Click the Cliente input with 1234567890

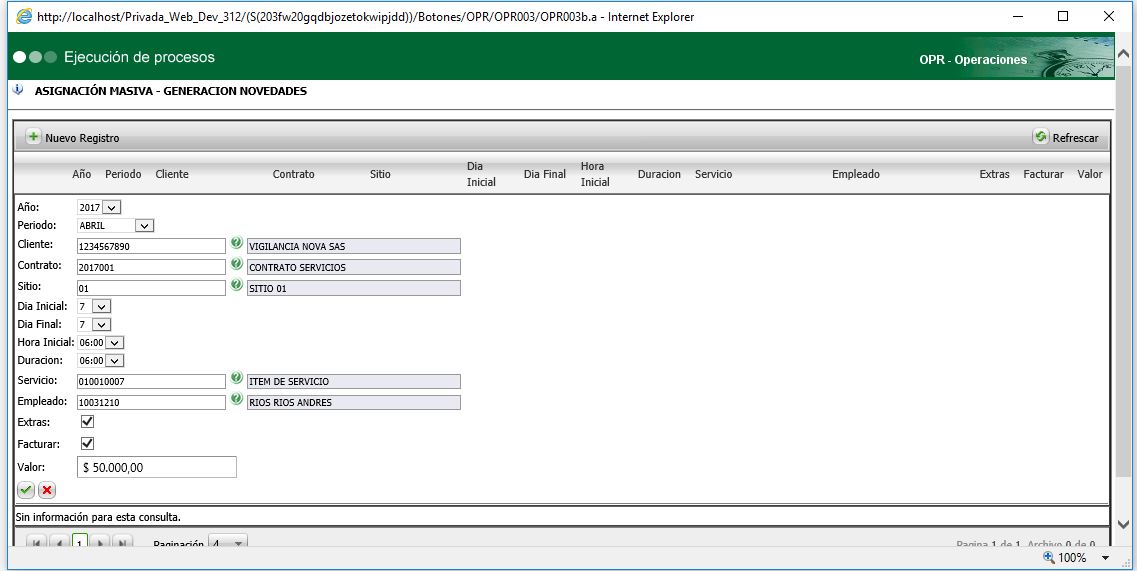coord(152,247)
